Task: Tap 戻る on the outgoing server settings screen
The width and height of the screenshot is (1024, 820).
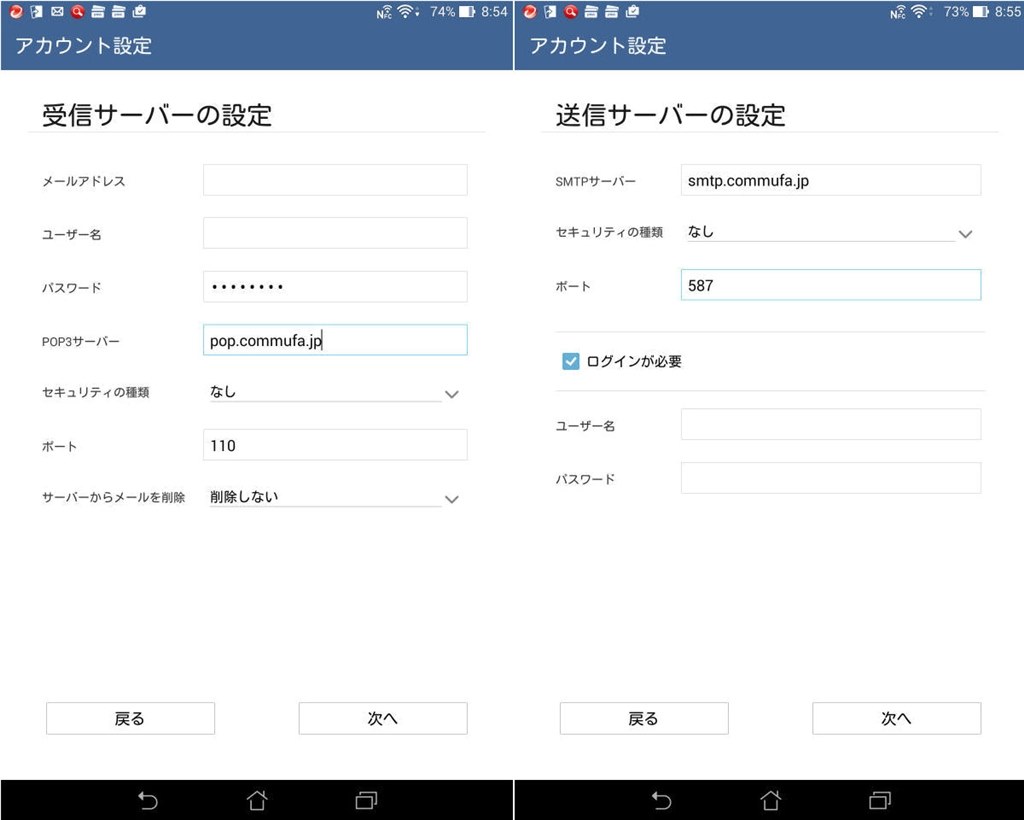Action: pos(644,718)
